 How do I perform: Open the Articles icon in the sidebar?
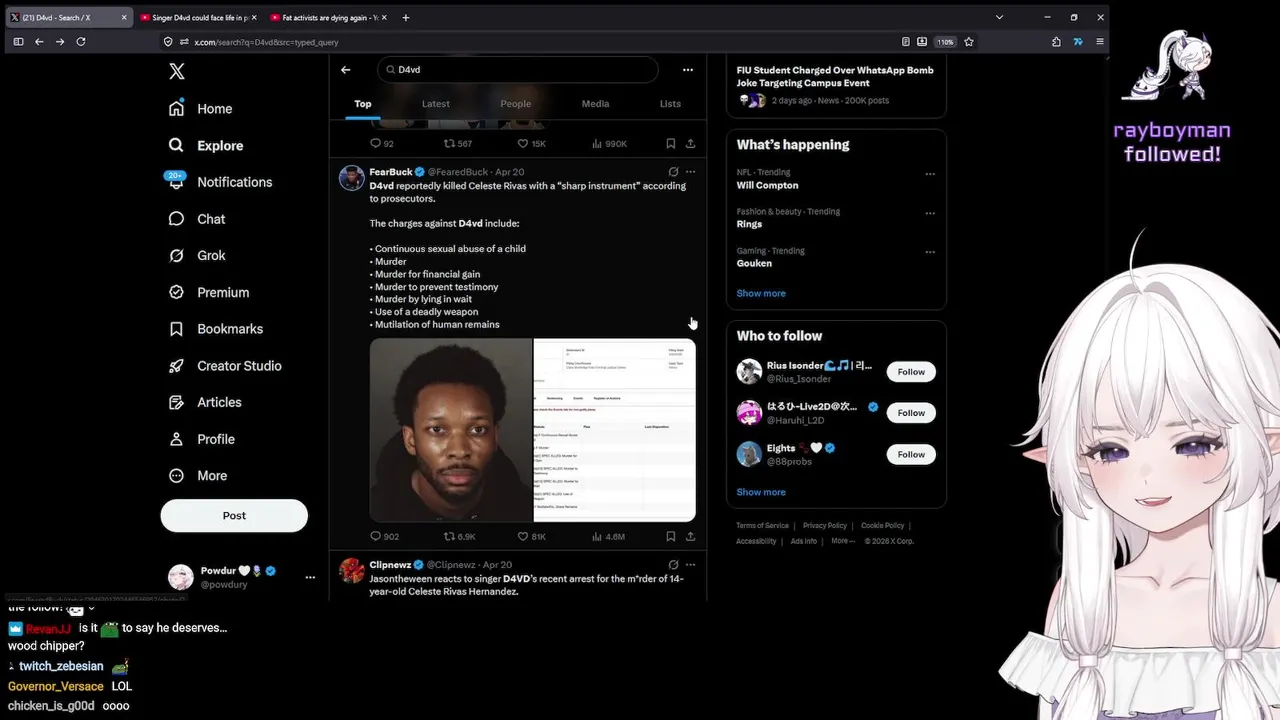(x=176, y=402)
